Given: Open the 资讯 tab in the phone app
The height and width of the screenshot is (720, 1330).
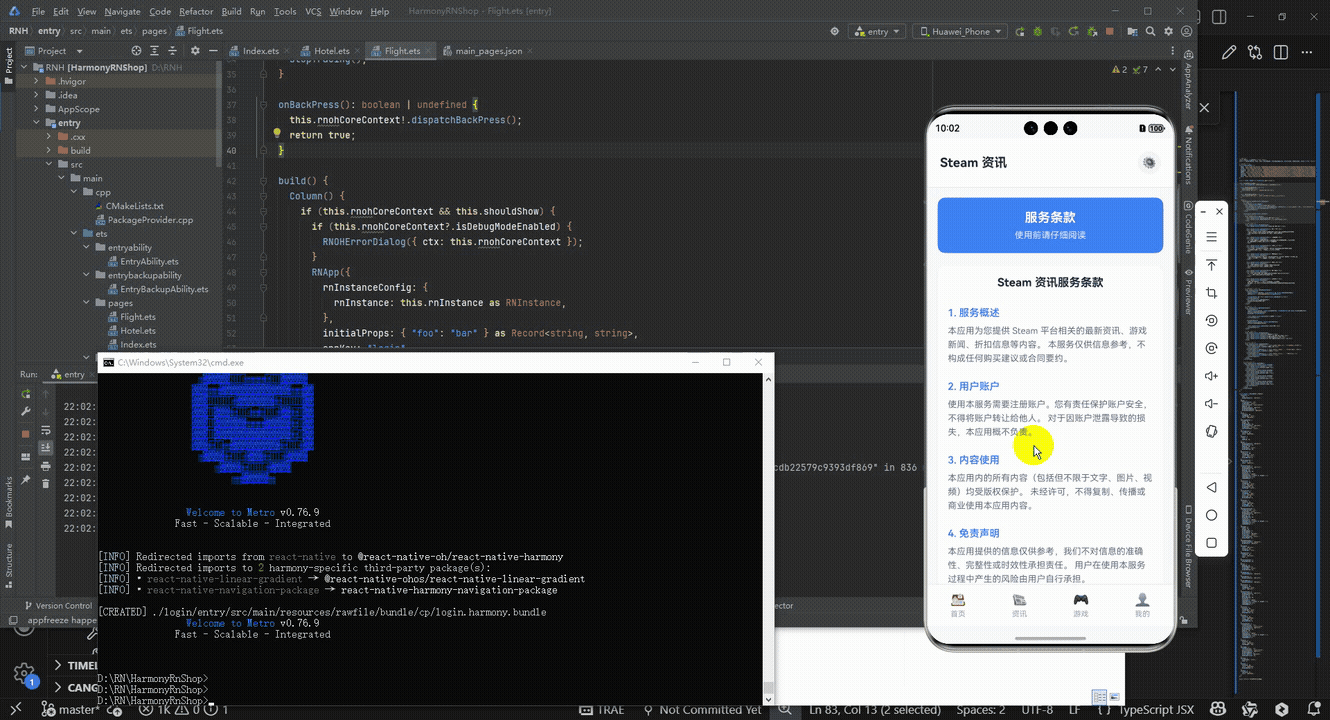Looking at the screenshot, I should pos(1019,606).
